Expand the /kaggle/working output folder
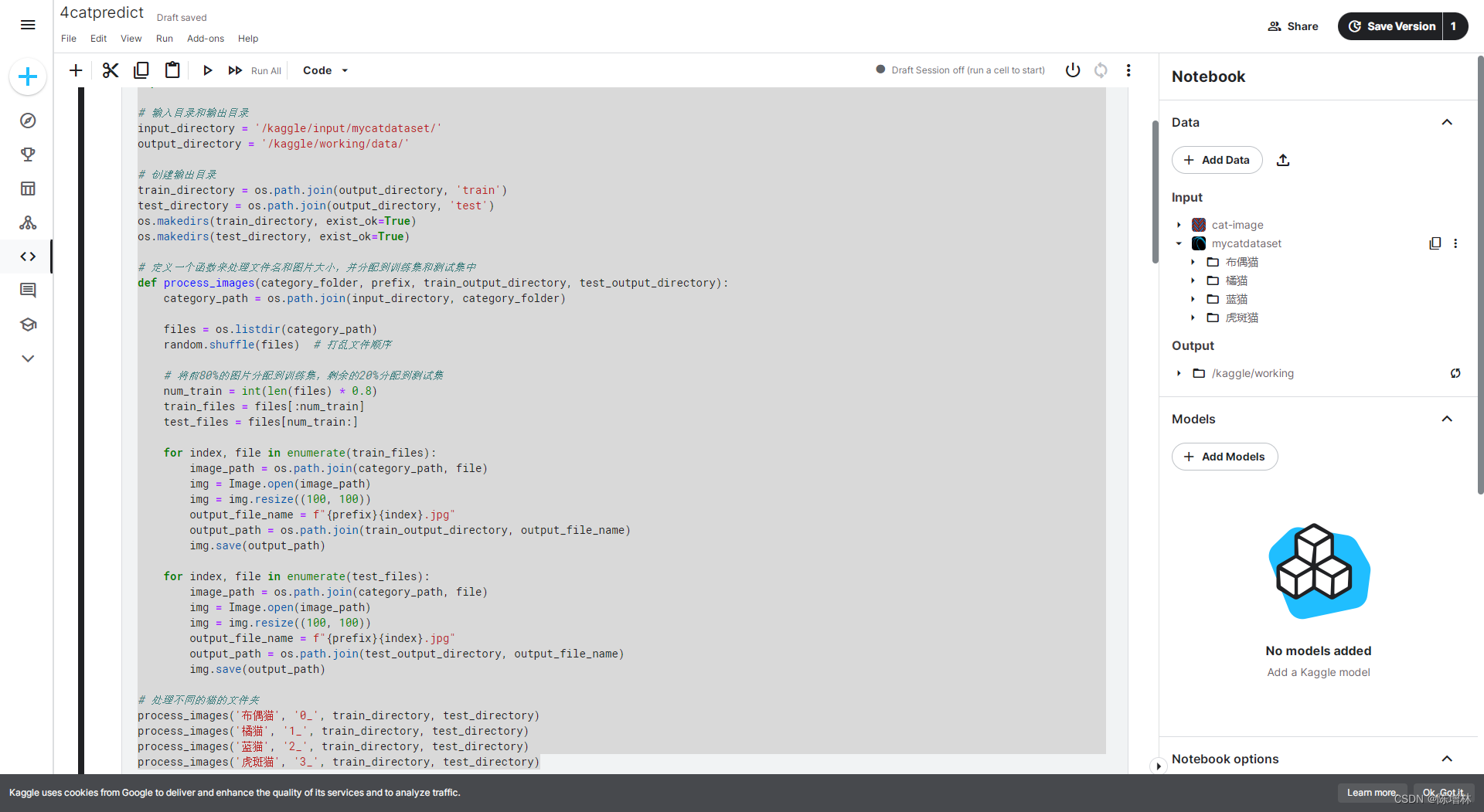 pos(1179,373)
